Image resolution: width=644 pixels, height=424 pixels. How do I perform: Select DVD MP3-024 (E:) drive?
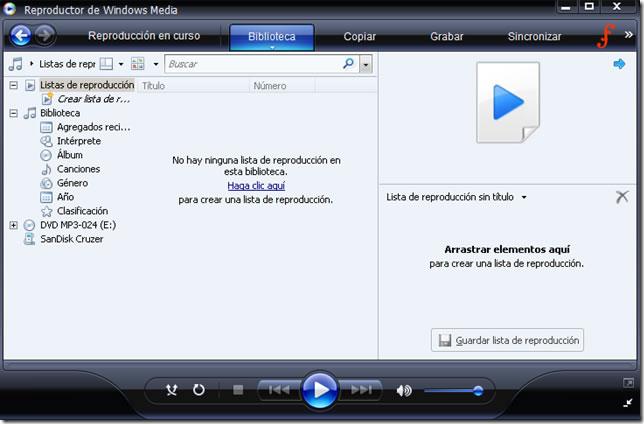[x=78, y=225]
